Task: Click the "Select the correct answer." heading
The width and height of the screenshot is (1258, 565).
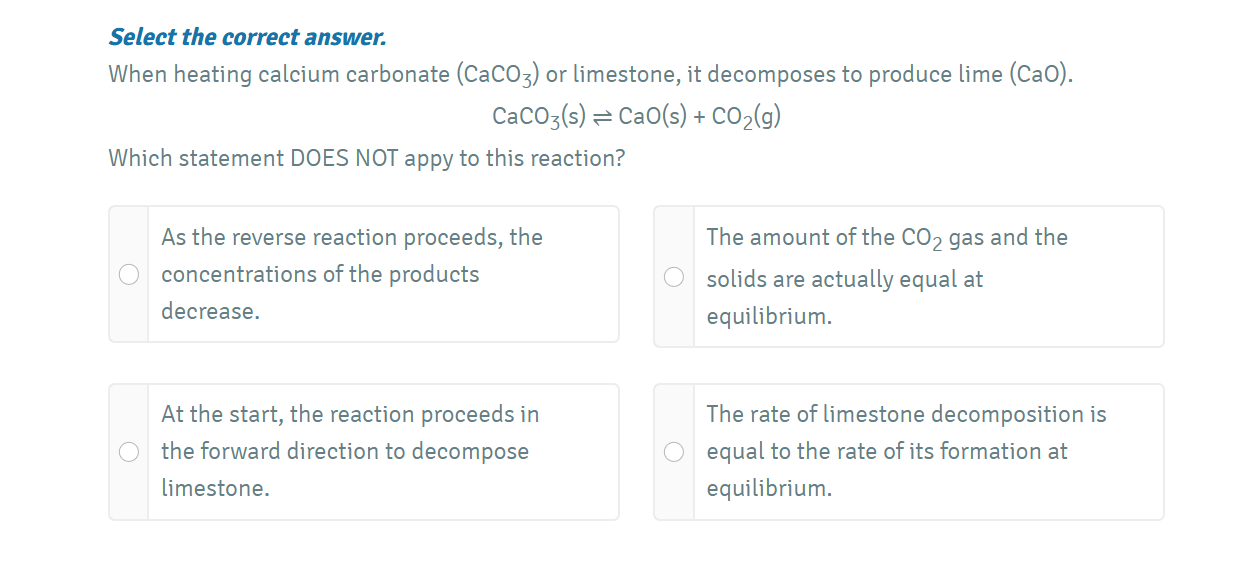Action: [247, 38]
